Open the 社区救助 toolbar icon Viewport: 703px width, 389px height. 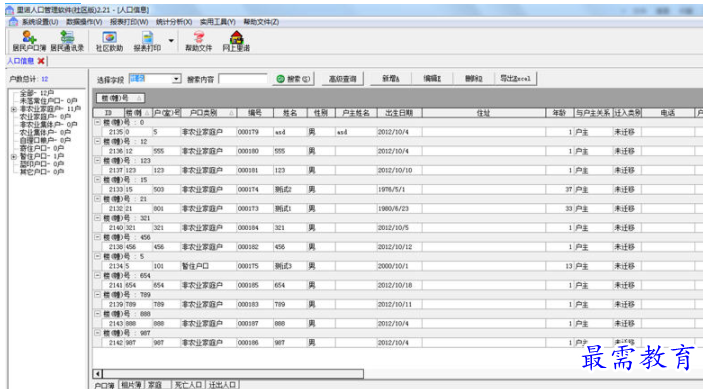click(x=109, y=41)
